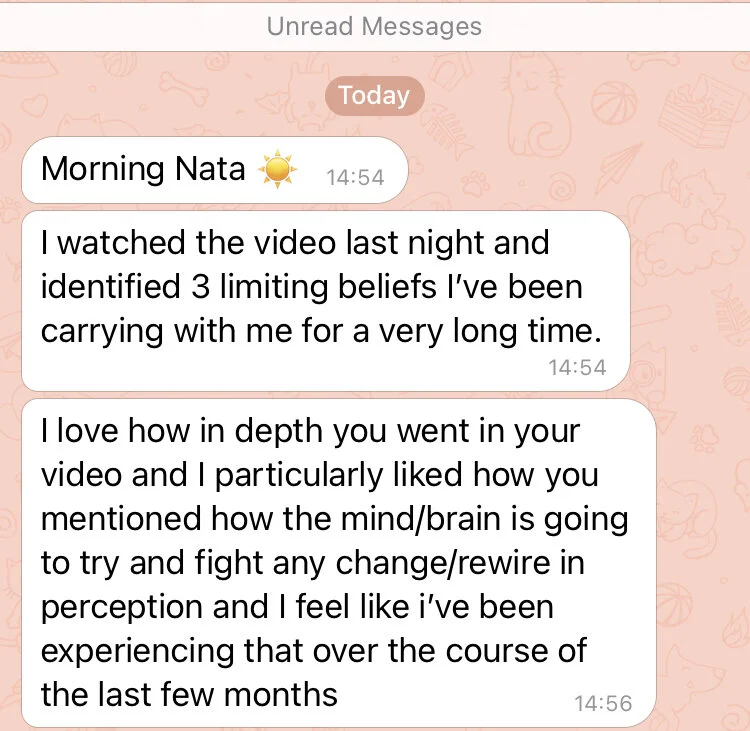Tap the sun emoji after Morning Nata

tap(277, 169)
